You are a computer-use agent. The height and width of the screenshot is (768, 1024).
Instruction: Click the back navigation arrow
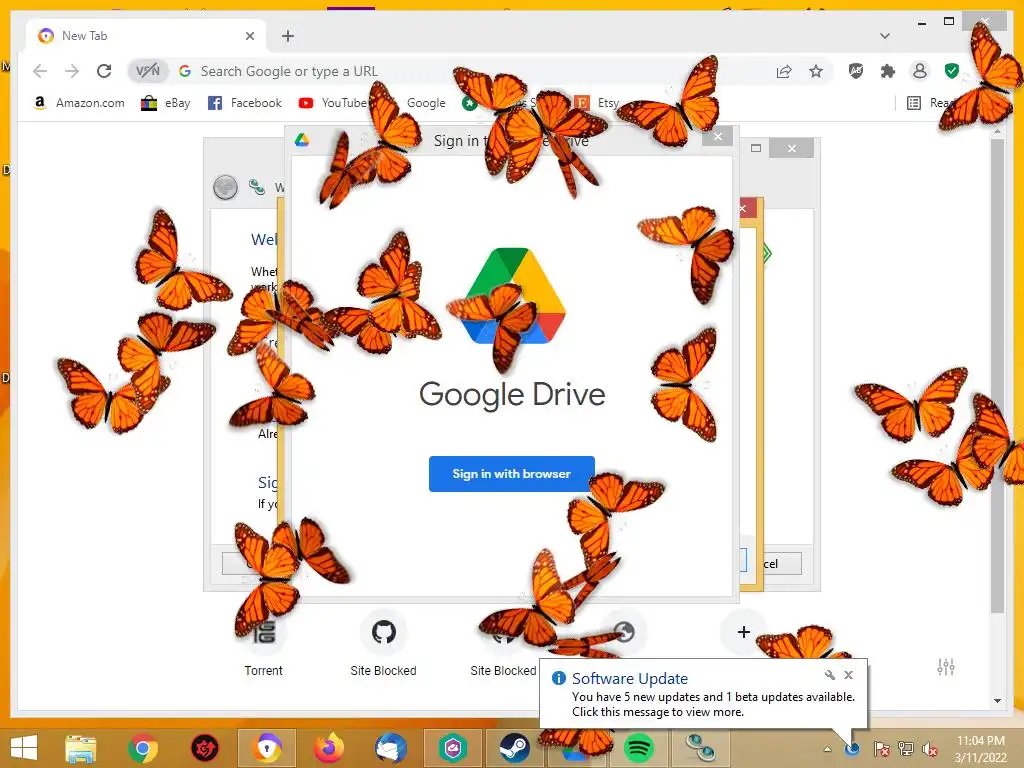pos(40,71)
